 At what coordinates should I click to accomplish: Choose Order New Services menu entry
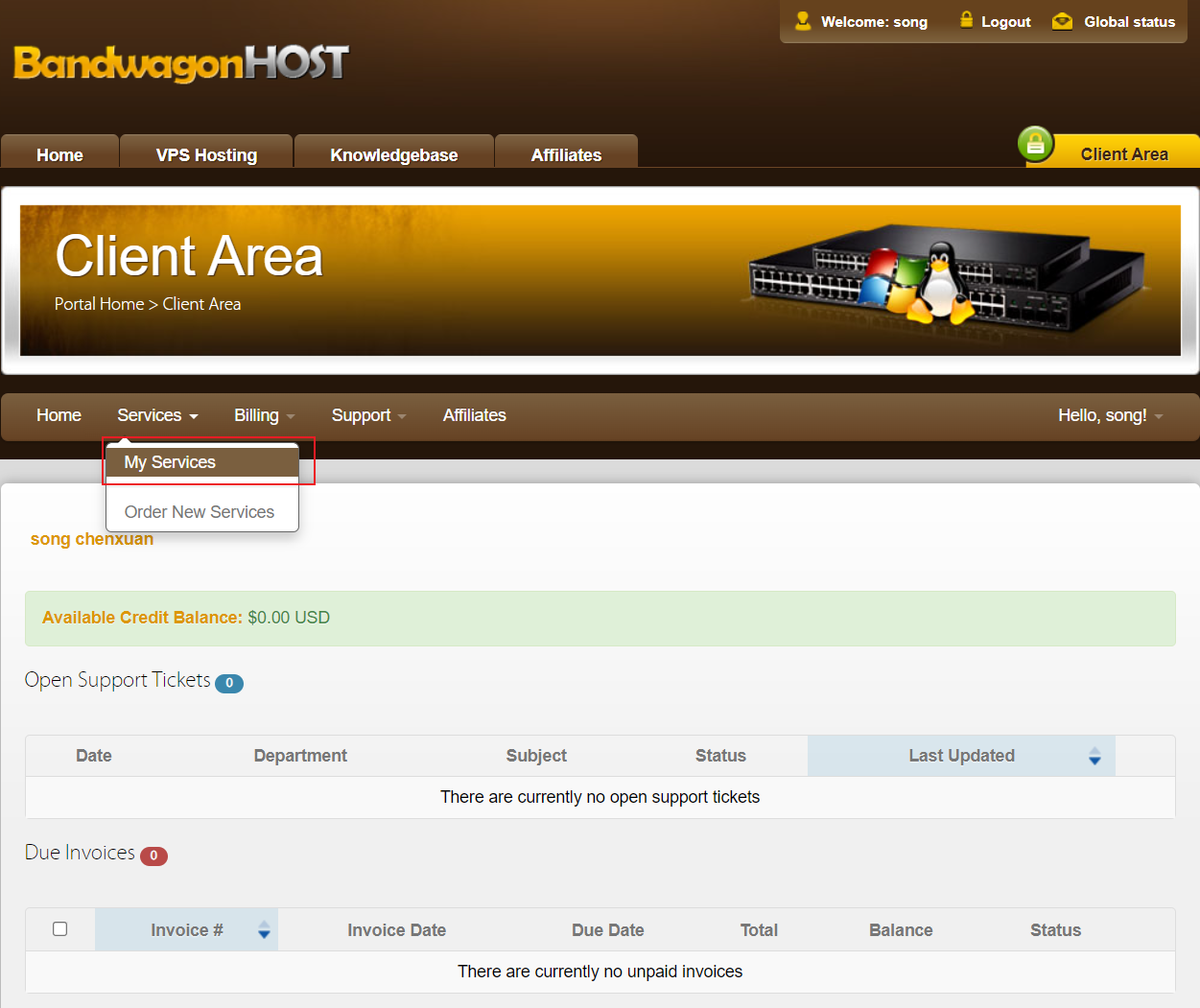coord(200,512)
